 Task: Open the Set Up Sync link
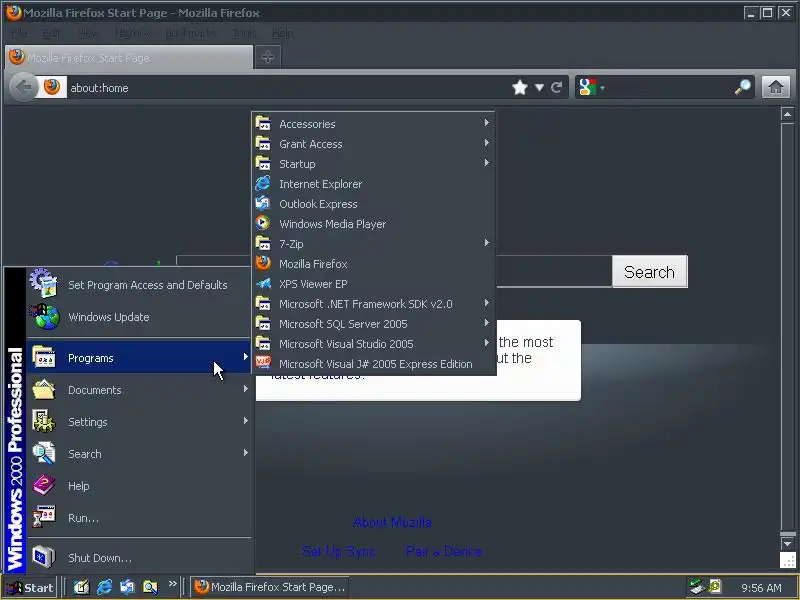[338, 551]
